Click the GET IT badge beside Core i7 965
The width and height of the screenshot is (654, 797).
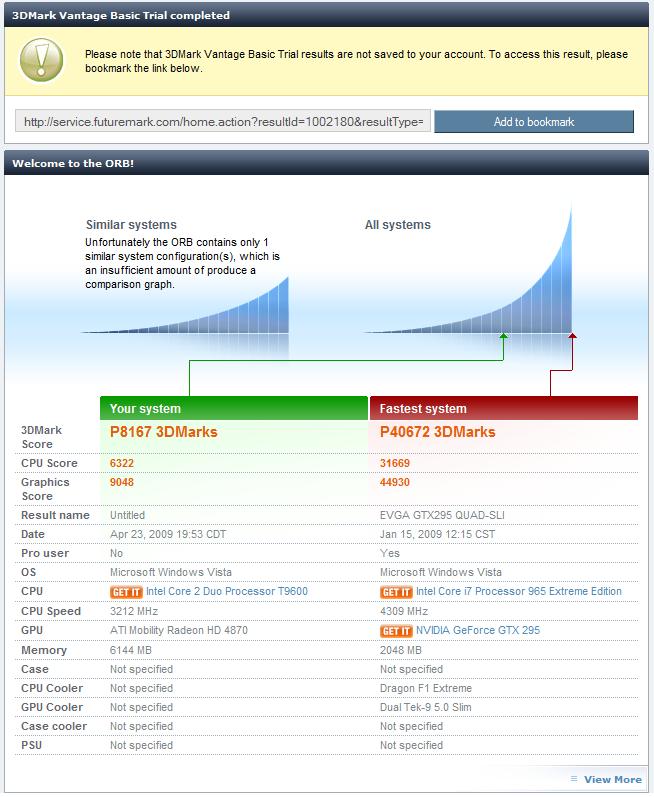(x=396, y=593)
